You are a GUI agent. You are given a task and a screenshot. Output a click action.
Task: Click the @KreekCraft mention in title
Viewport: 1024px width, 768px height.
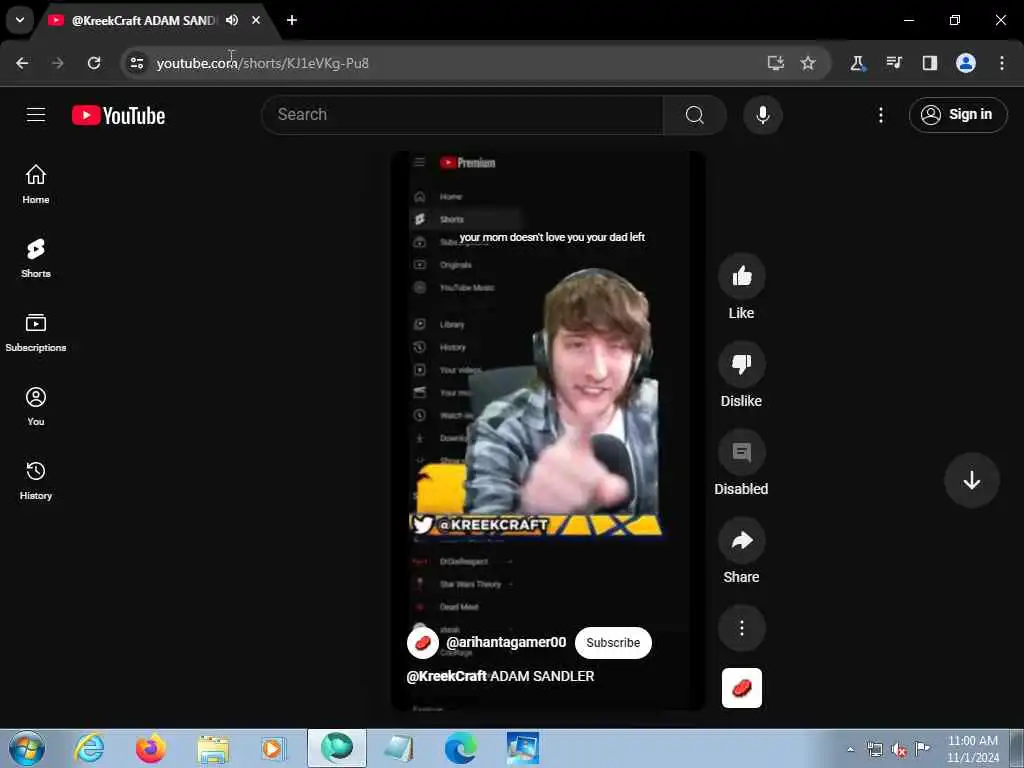[x=447, y=677]
